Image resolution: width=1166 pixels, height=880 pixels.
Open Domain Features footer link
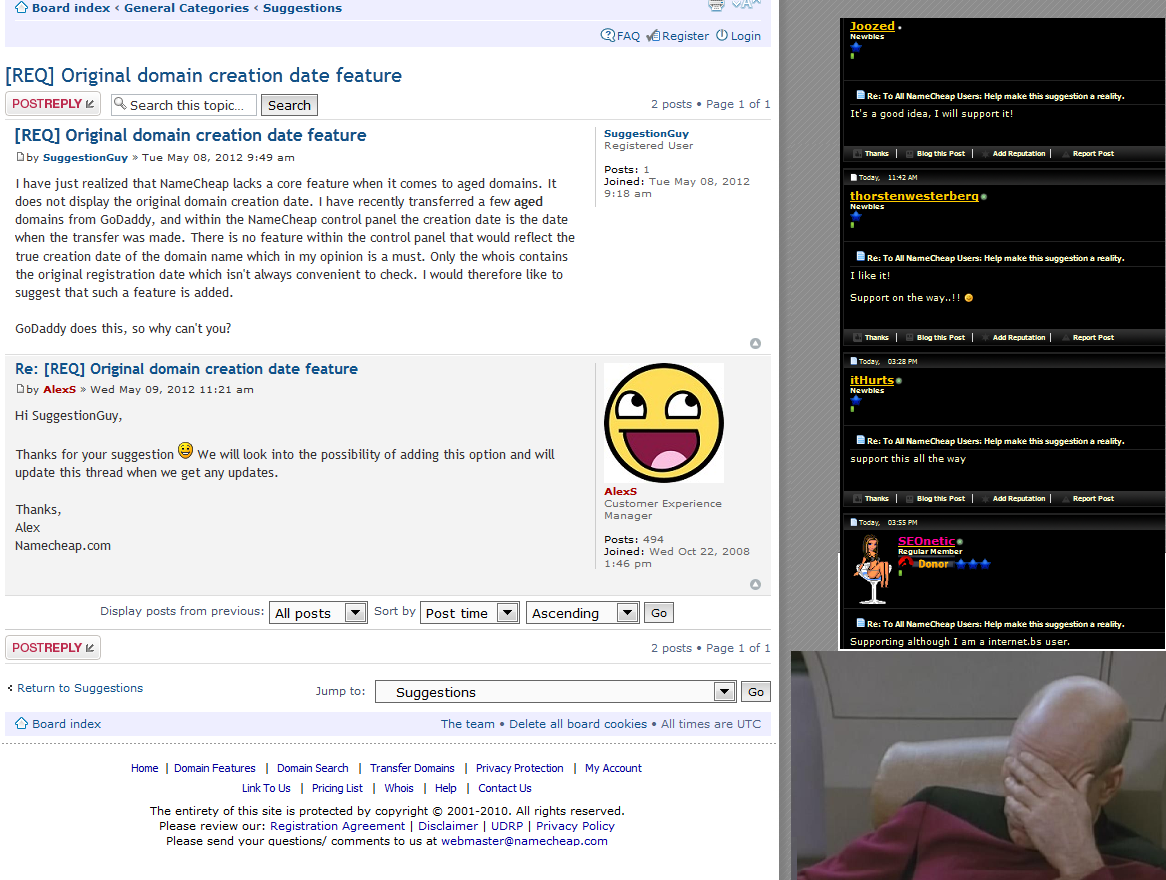click(x=215, y=768)
